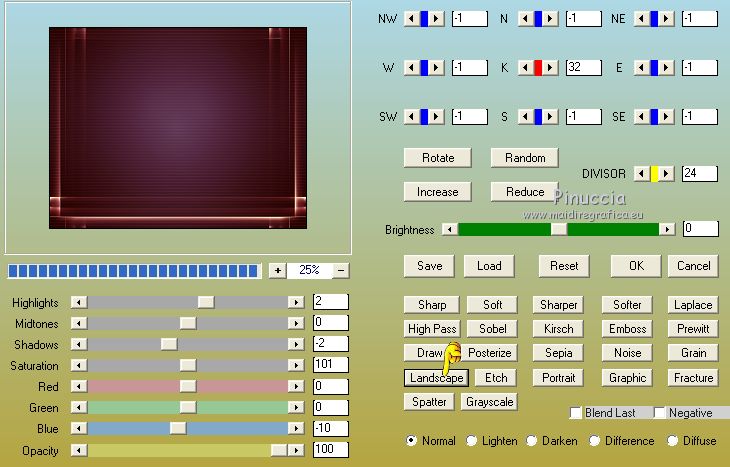Select the Darken blend mode radio
Viewport: 730px width, 467px height.
click(531, 440)
